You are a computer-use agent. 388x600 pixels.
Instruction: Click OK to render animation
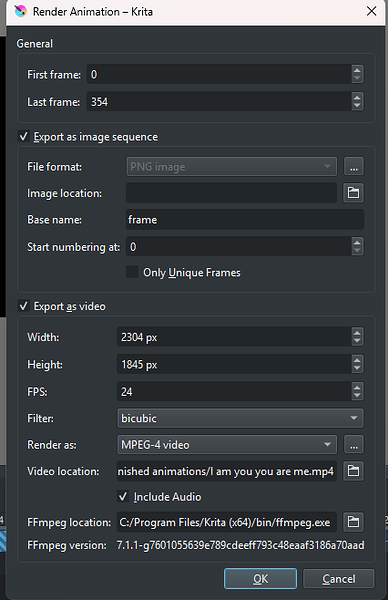click(260, 579)
